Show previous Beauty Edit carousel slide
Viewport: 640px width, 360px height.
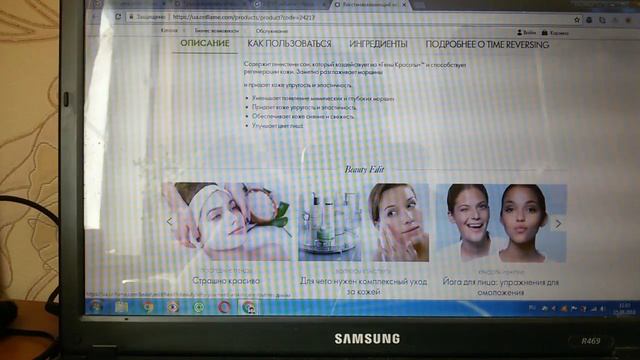tap(170, 221)
